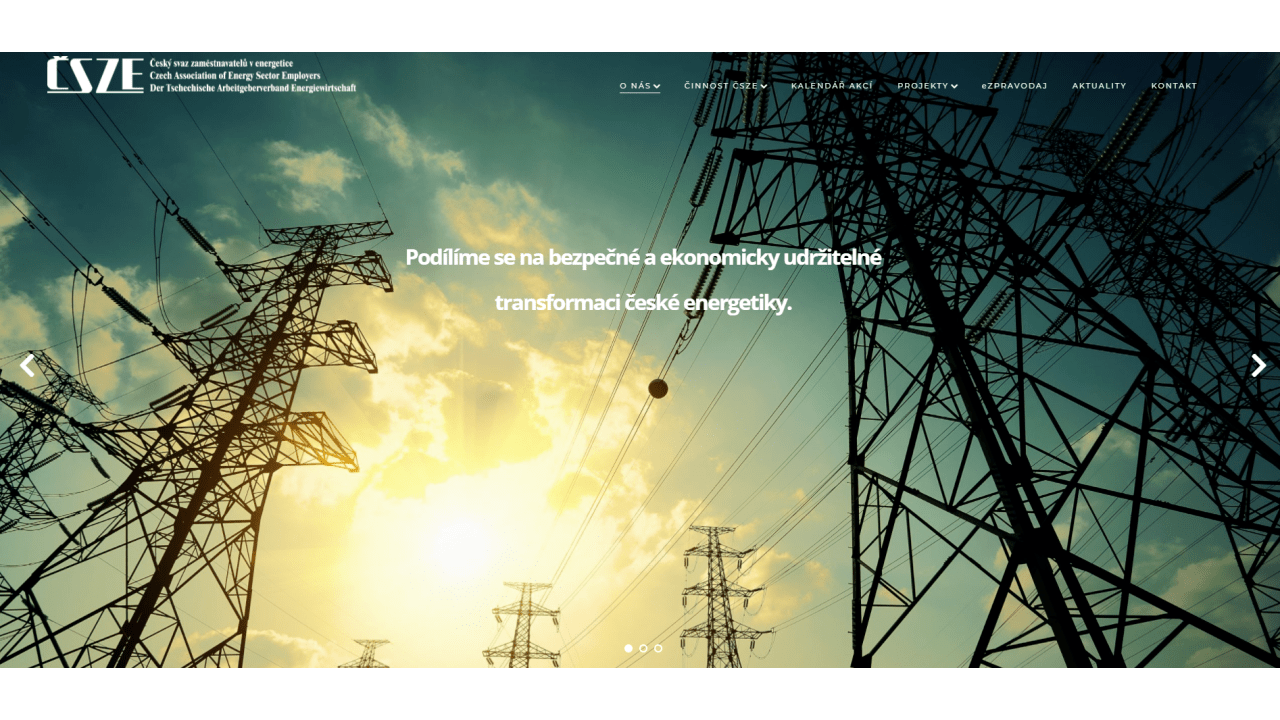Click the headline line 'Podílíme se na bezpečné'
This screenshot has height=720, width=1280.
pos(643,257)
